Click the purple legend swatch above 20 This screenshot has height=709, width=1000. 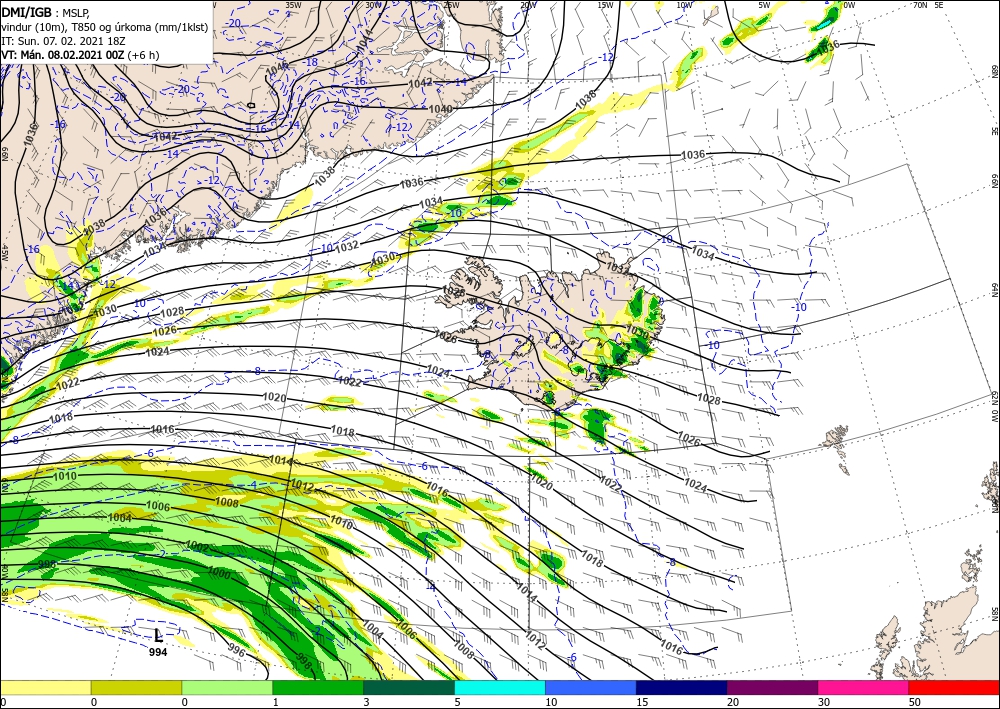pyautogui.click(x=772, y=687)
